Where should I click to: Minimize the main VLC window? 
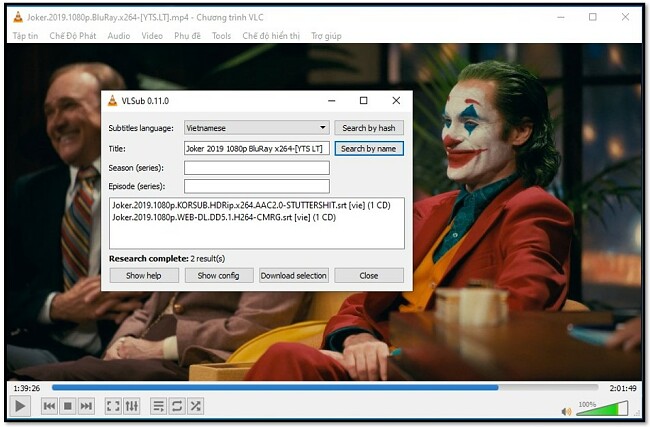(561, 17)
